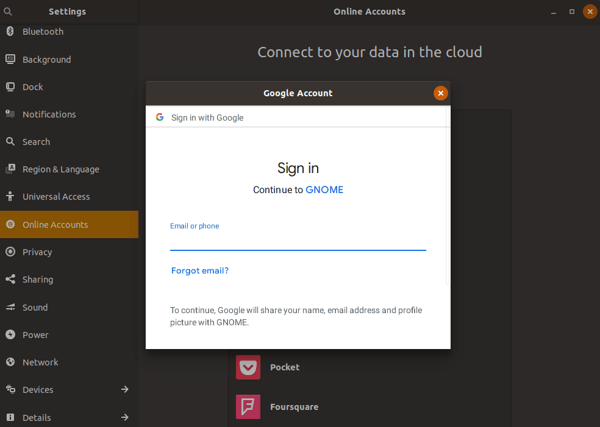Add a Foursquare account
The image size is (600, 427).
point(370,407)
